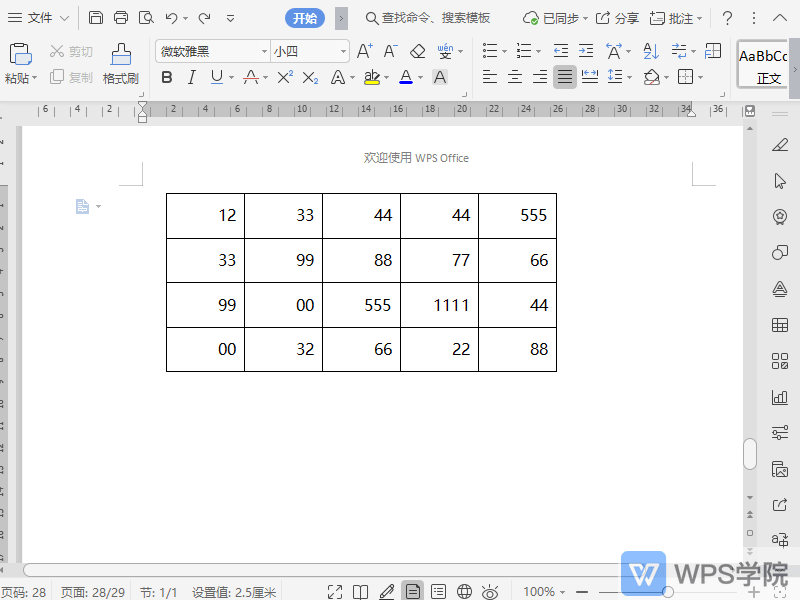This screenshot has height=600, width=800.
Task: Select the 开始 ribbon tab
Action: click(305, 18)
